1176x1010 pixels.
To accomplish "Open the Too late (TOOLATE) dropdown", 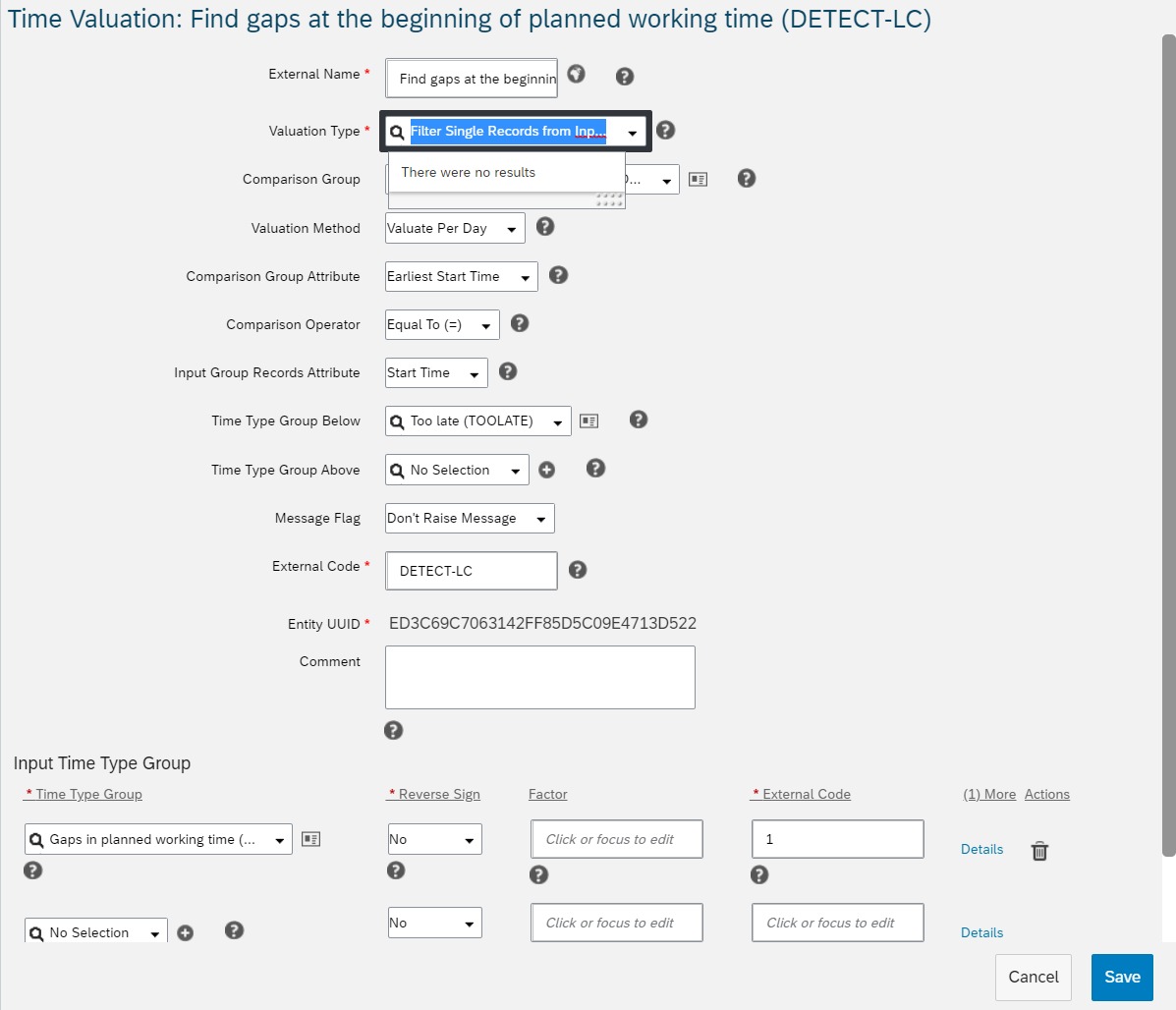I will (x=477, y=421).
